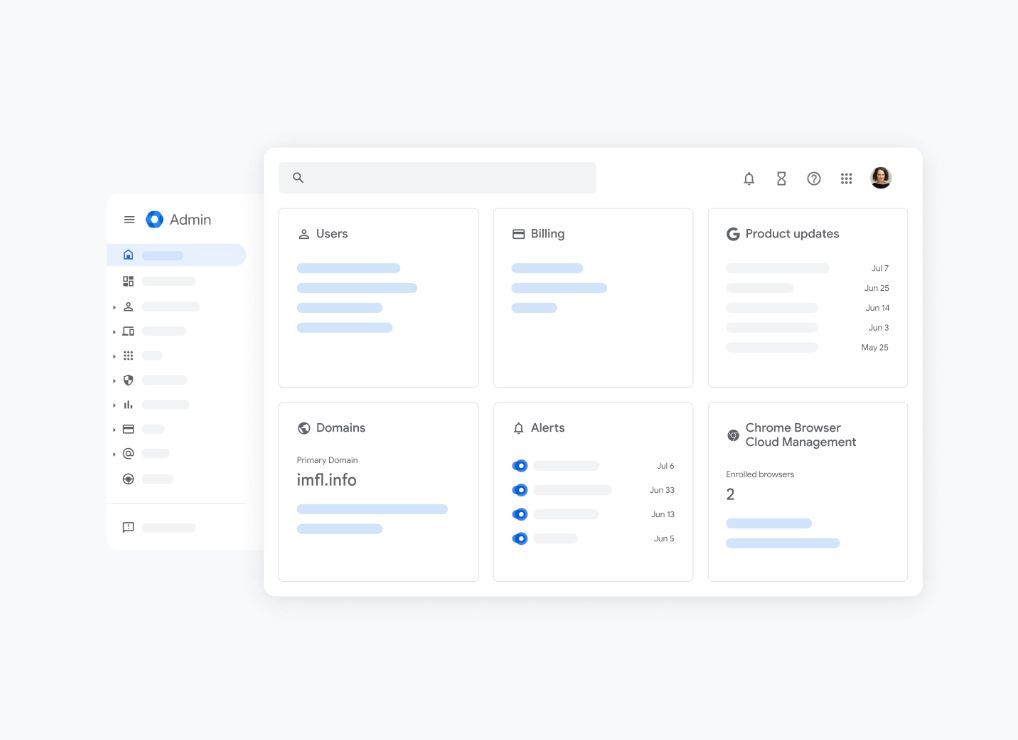The image size is (1018, 740).
Task: Open the Alerts card title
Action: click(x=547, y=428)
